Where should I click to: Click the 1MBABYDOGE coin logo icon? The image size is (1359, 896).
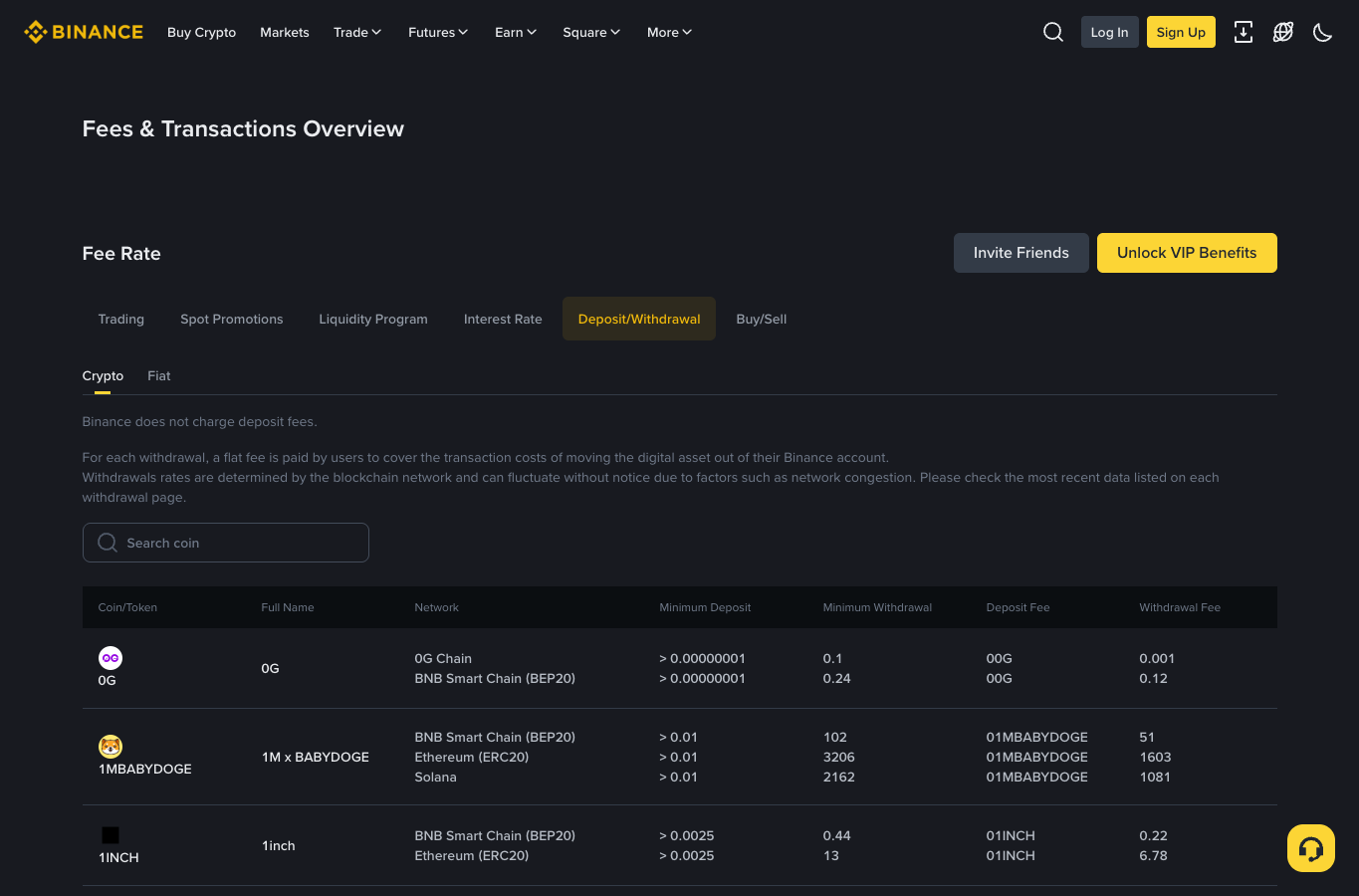[x=111, y=747]
